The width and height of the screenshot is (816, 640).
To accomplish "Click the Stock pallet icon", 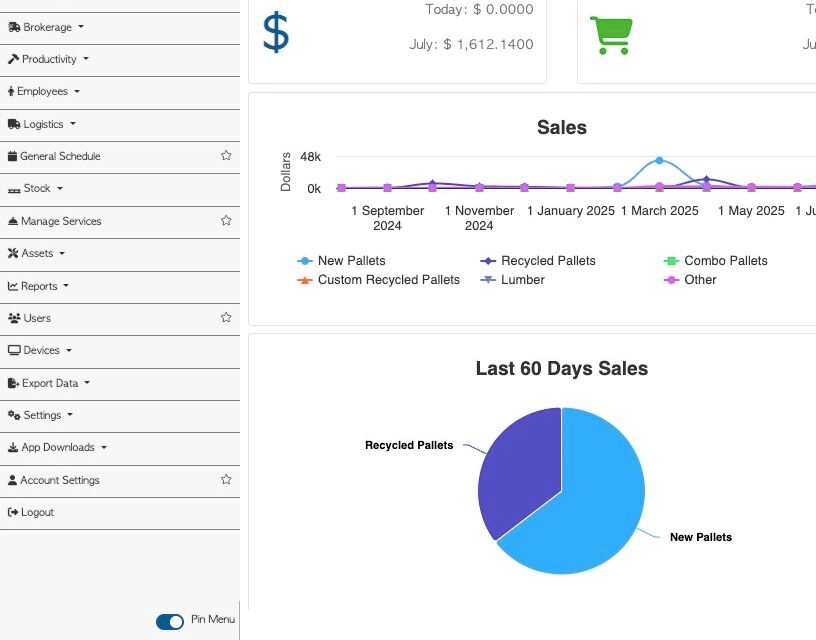I will click(x=14, y=190).
